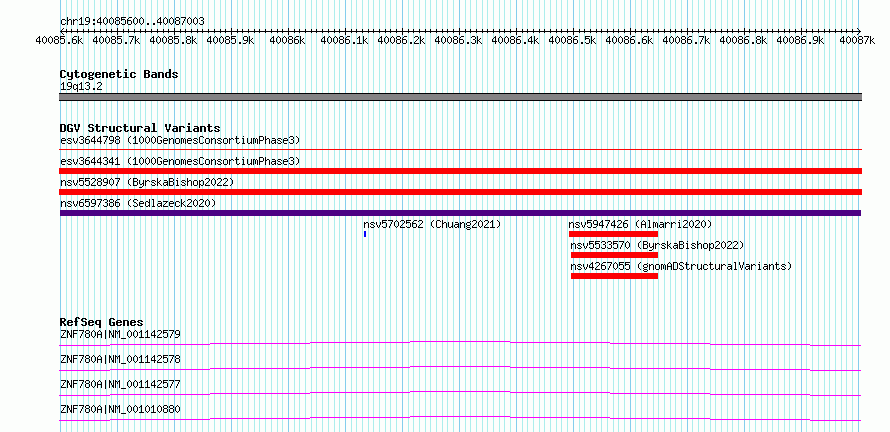
Task: Click the chr19:40085600..40087003 region label
Action: 132,21
